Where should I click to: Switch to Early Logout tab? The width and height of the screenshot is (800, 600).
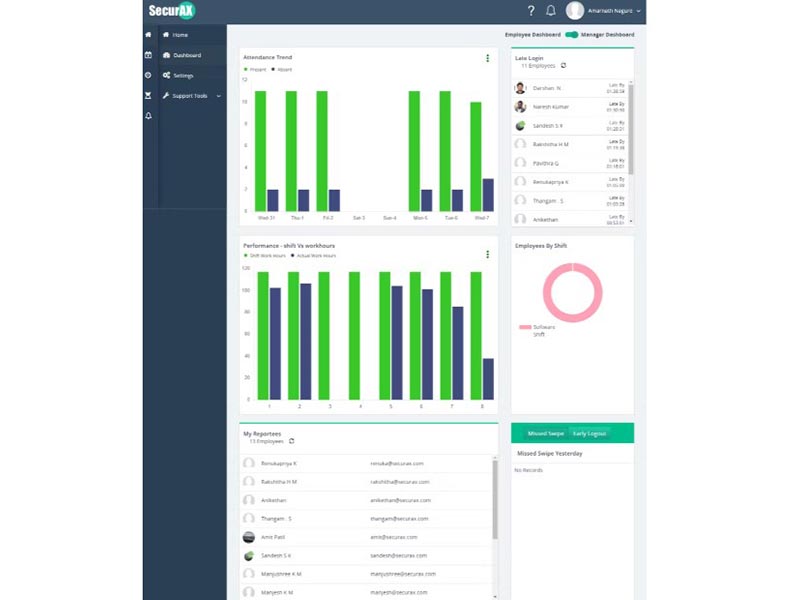(589, 434)
